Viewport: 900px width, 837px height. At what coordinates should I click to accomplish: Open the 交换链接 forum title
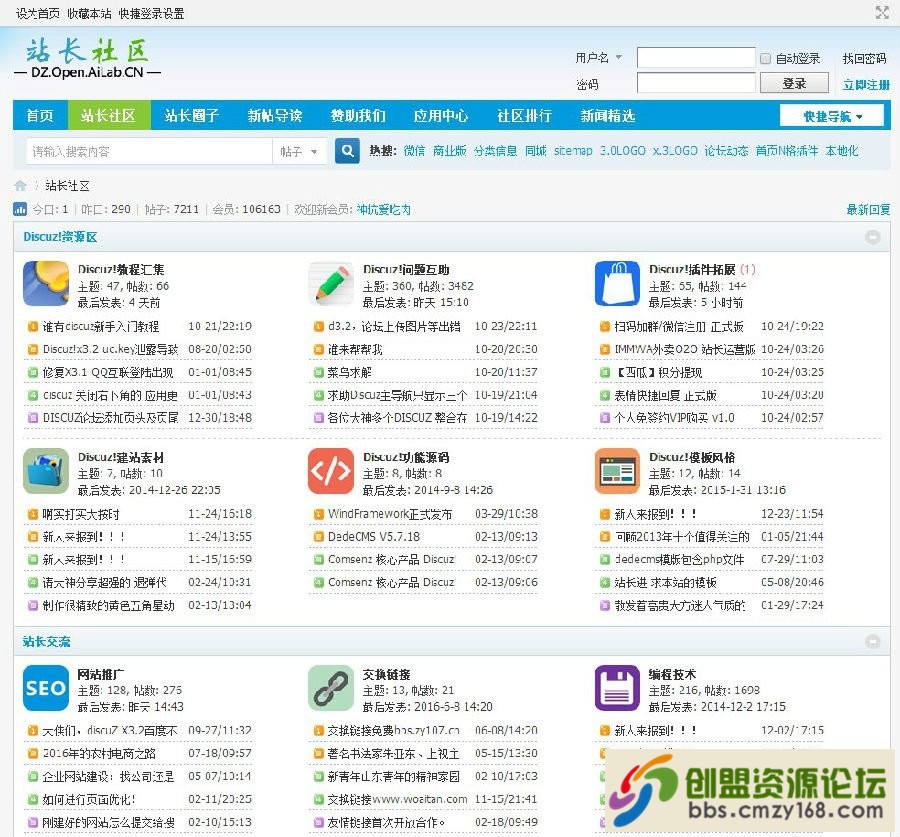(386, 675)
